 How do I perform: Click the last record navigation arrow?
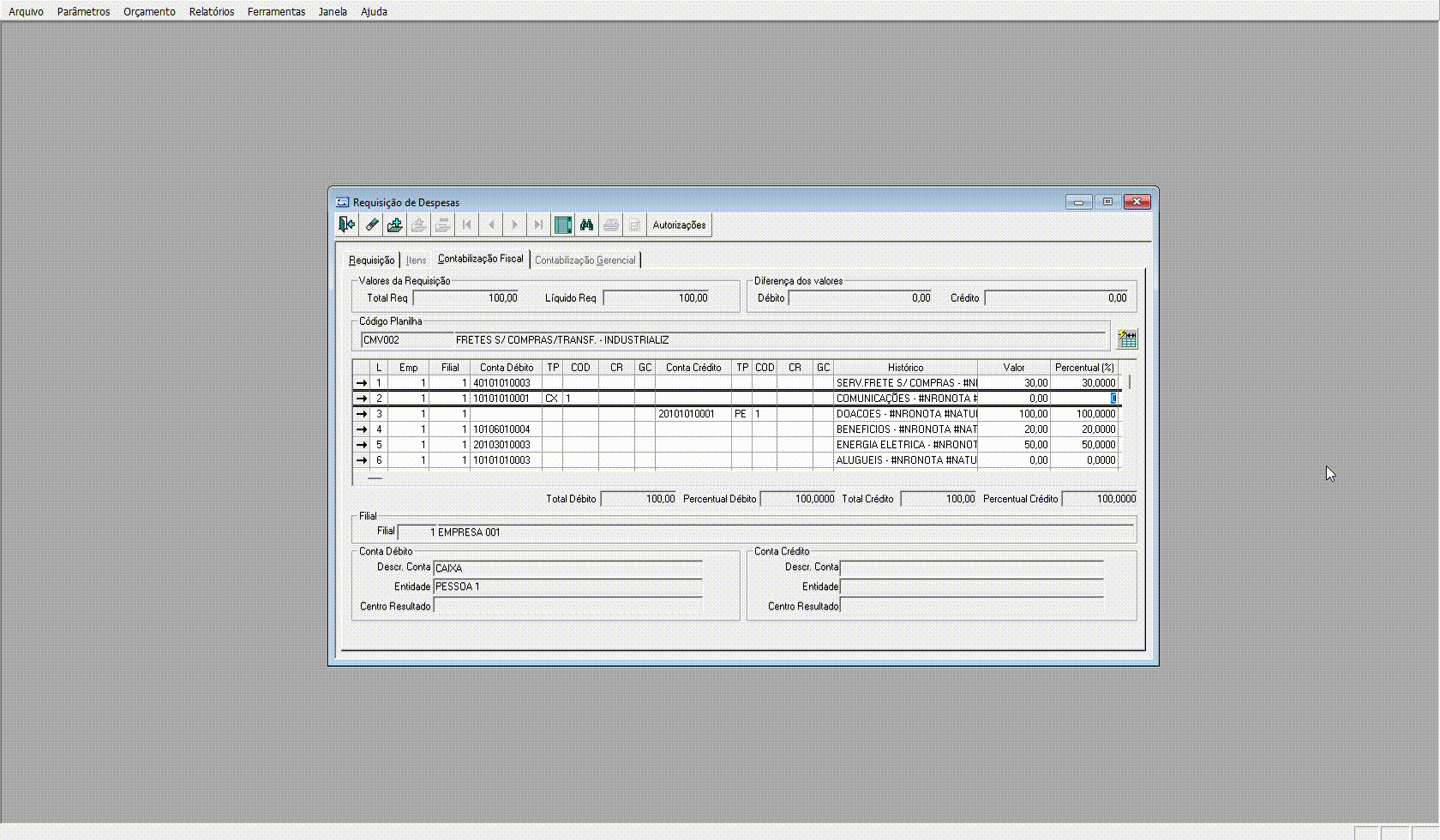pyautogui.click(x=538, y=225)
